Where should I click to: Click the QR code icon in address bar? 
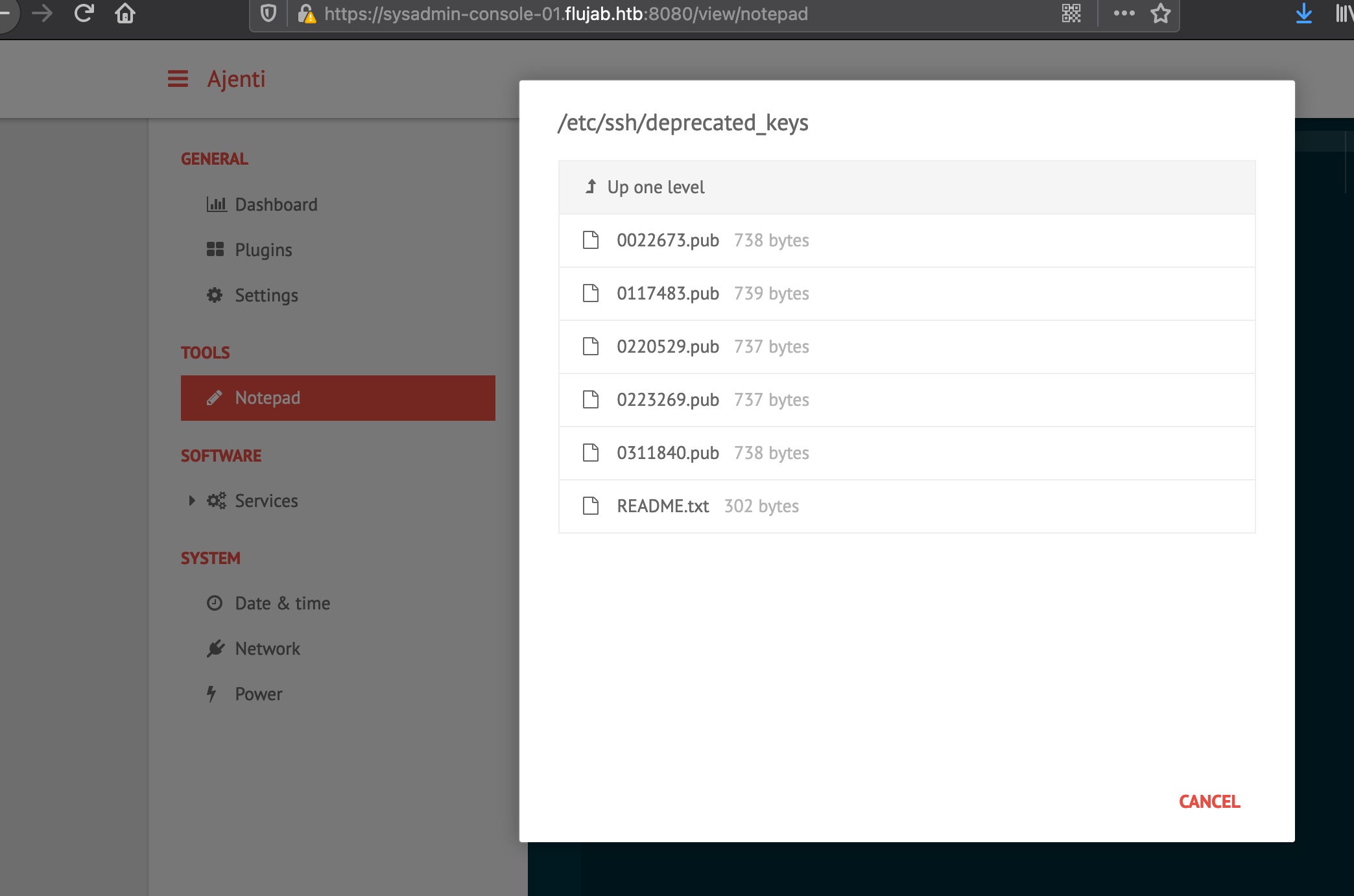coord(1071,13)
